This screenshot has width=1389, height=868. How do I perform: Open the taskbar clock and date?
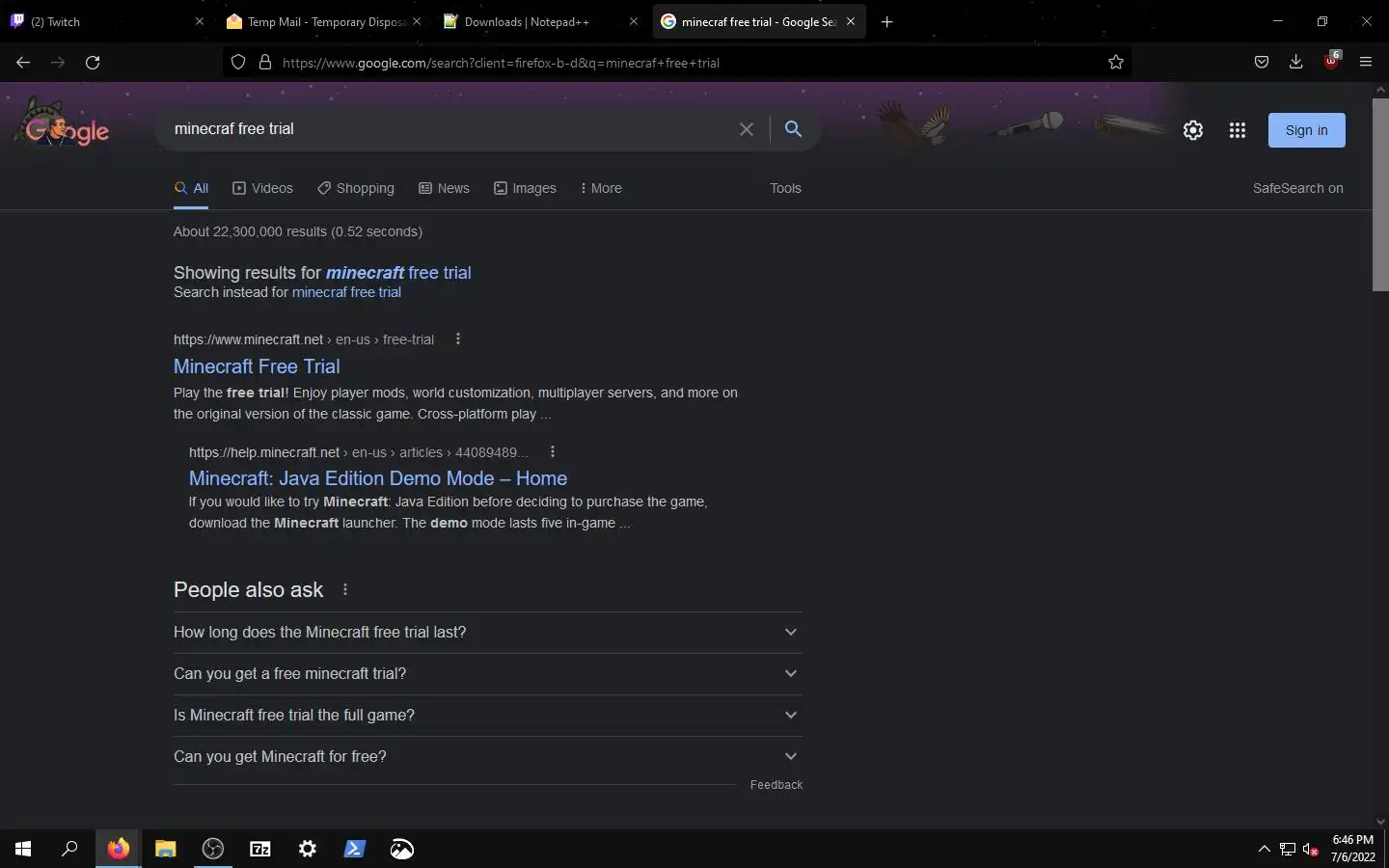[1352, 849]
